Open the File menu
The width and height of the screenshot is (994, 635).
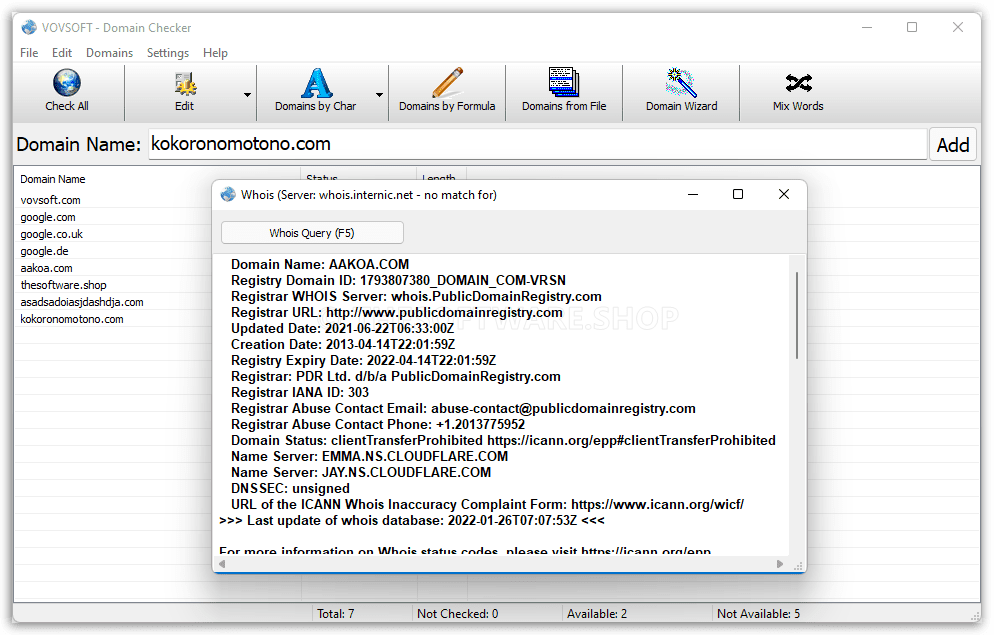(29, 53)
